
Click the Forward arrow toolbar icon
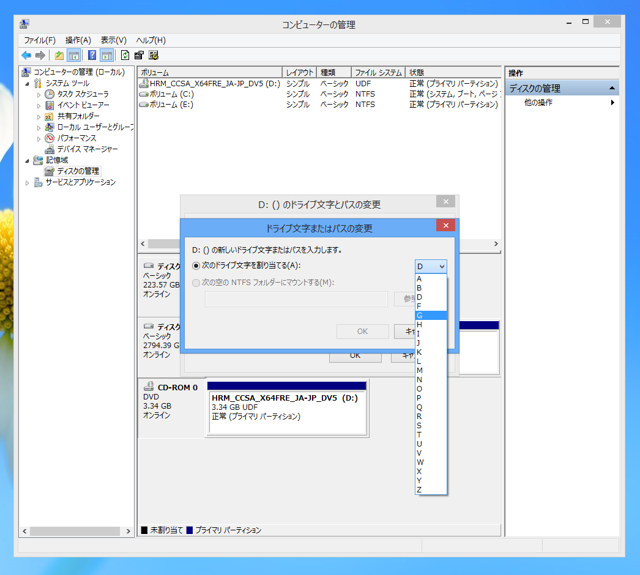(x=40, y=55)
